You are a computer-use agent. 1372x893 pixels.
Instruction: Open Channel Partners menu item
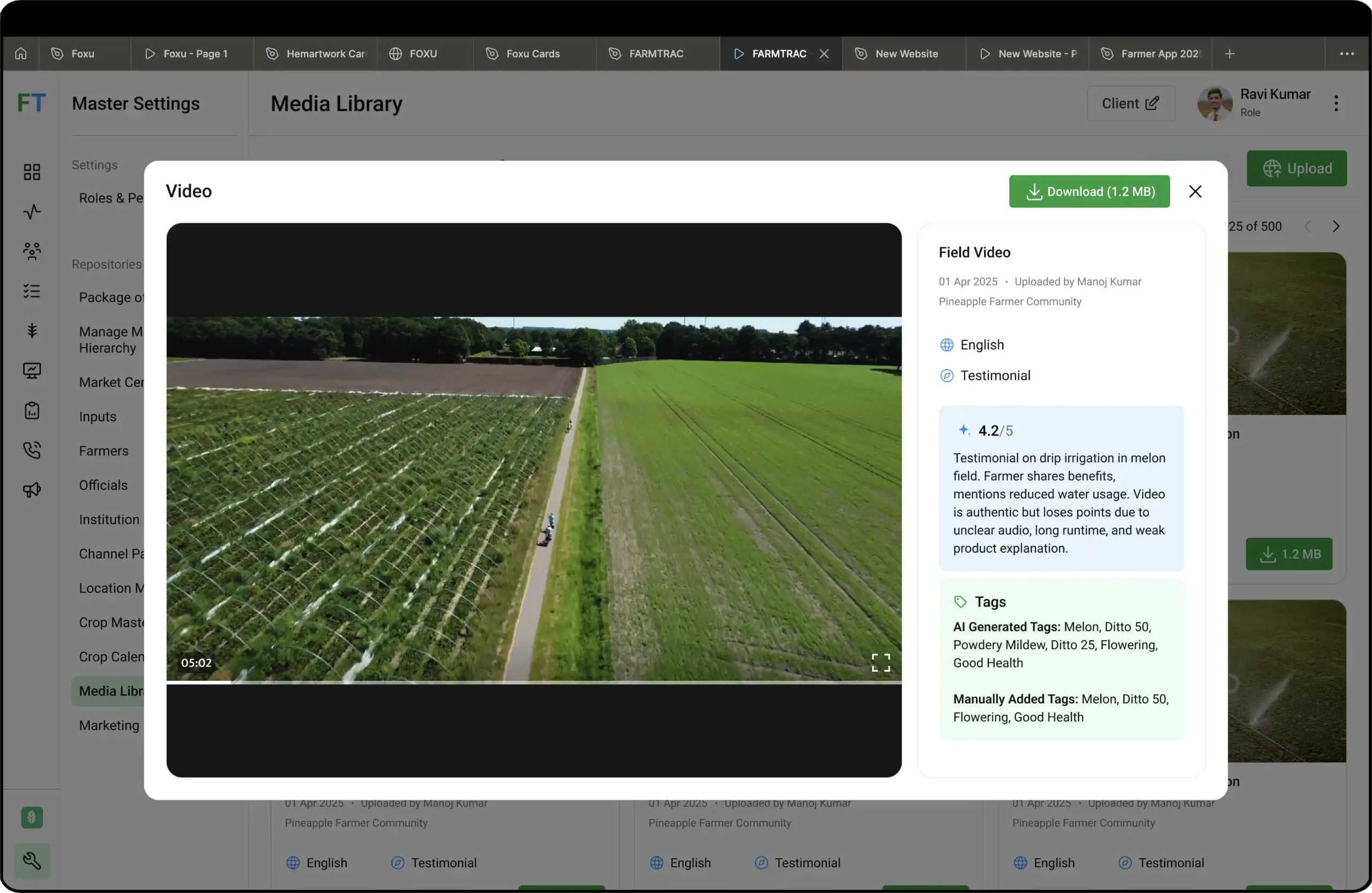tap(111, 554)
